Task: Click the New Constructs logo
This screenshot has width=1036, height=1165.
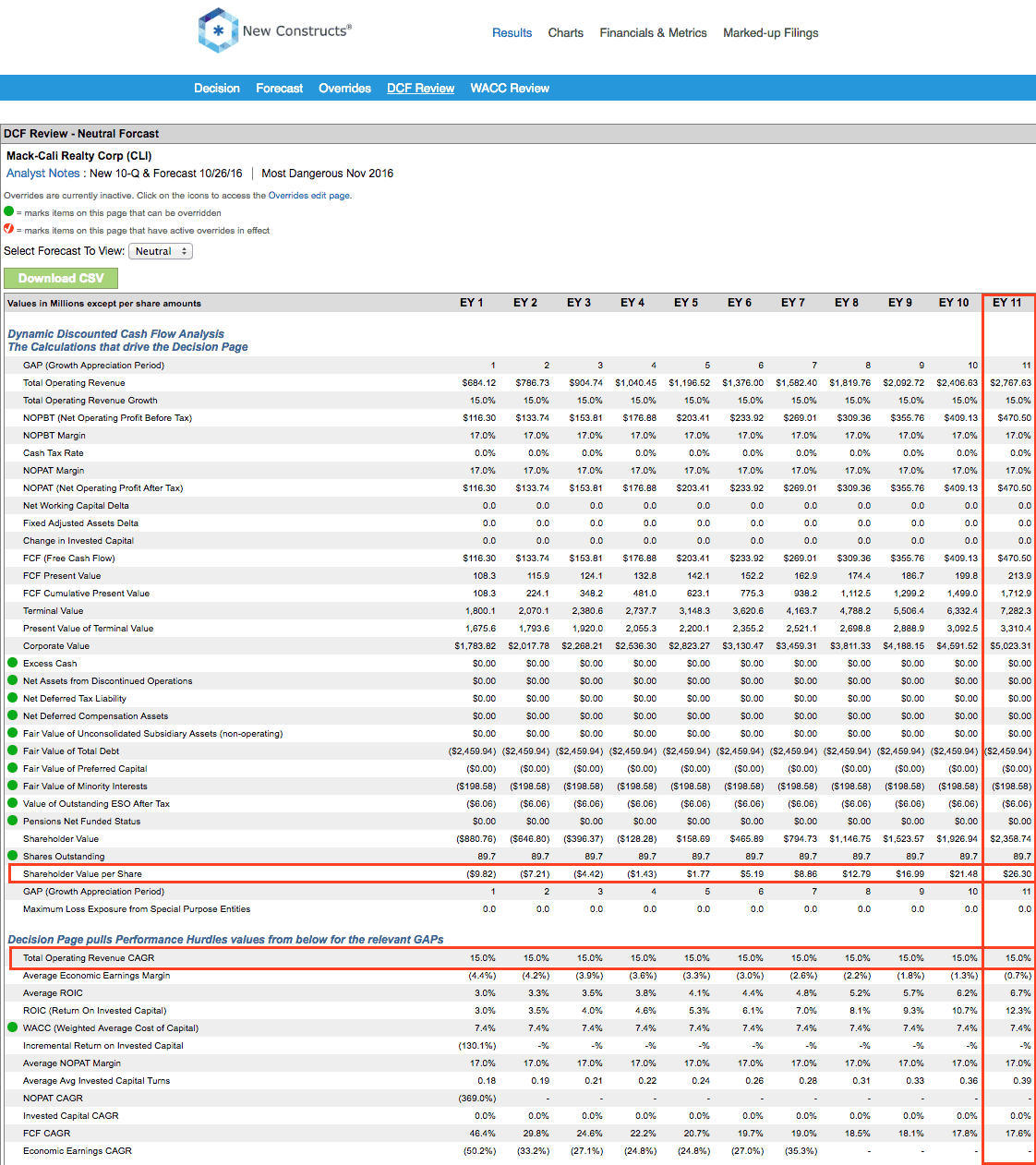Action: (274, 30)
